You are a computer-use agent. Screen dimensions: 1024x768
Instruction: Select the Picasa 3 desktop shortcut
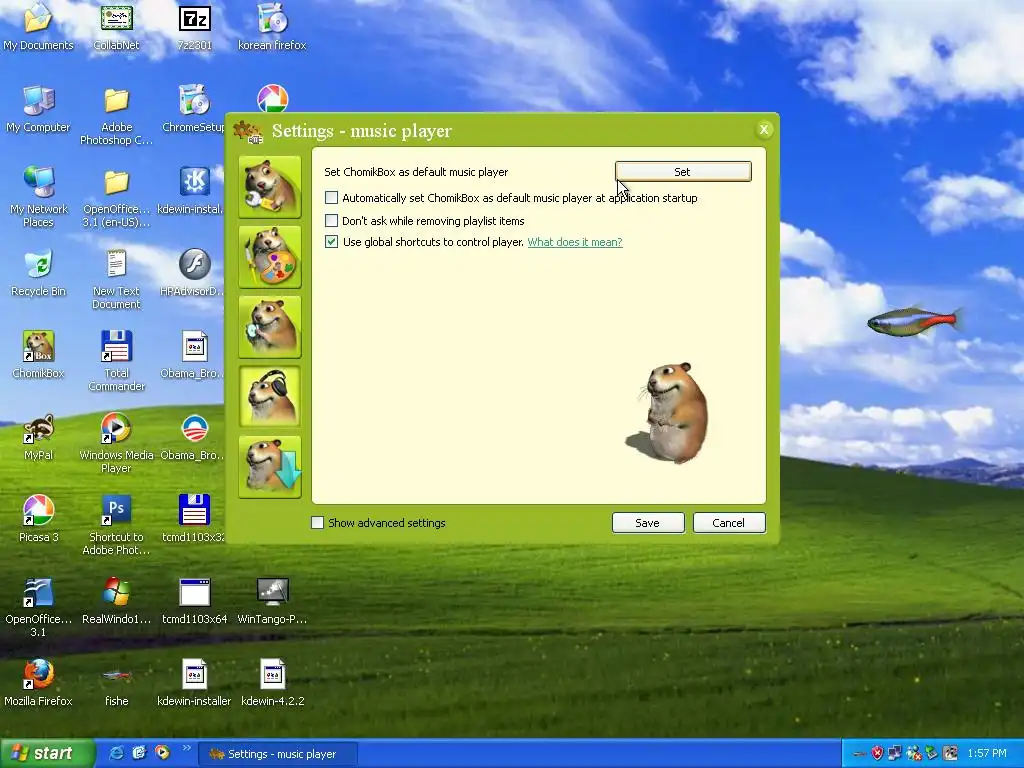(x=38, y=519)
